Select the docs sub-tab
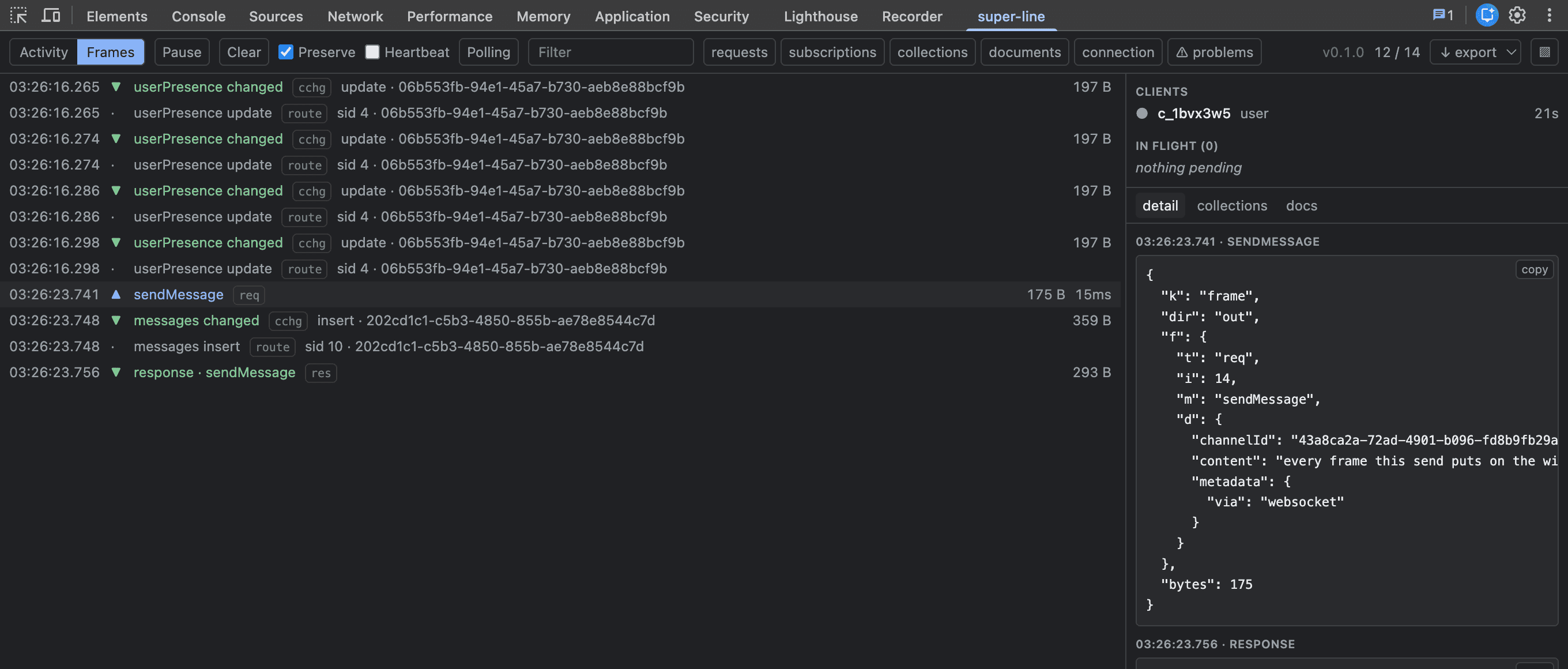1568x669 pixels. point(1302,206)
